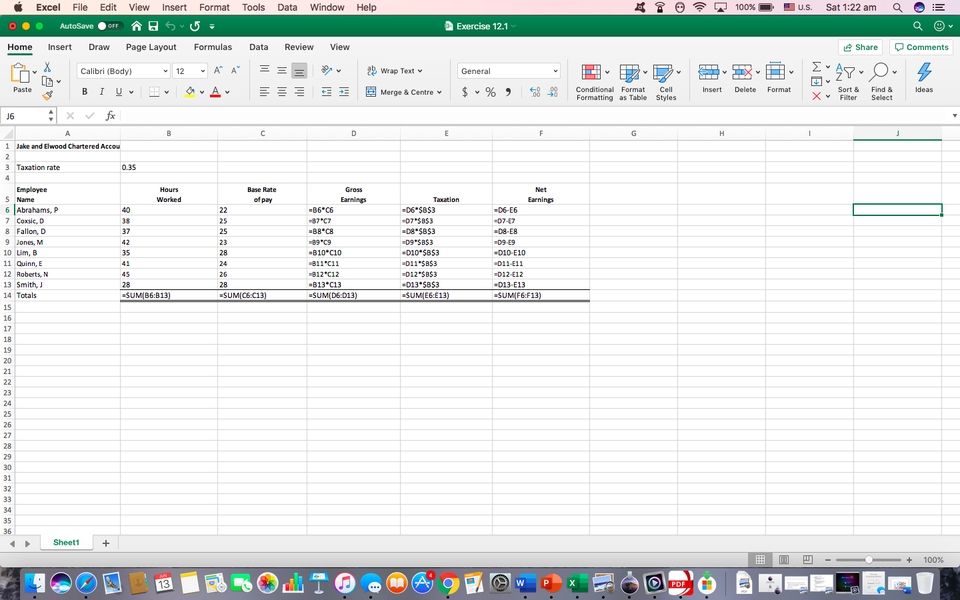The image size is (960, 600).
Task: Apply the red font colour swatch
Action: 215,92
